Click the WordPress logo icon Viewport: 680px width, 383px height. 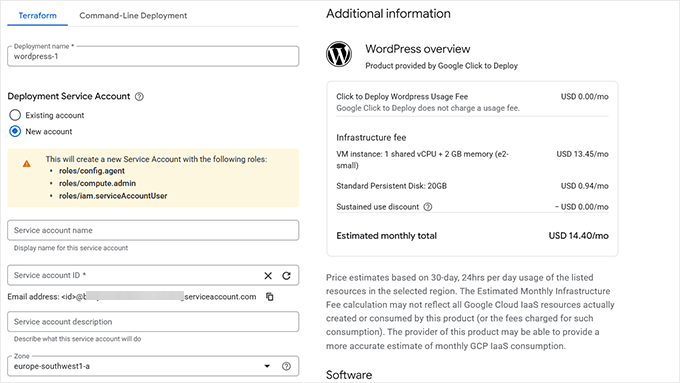click(339, 55)
